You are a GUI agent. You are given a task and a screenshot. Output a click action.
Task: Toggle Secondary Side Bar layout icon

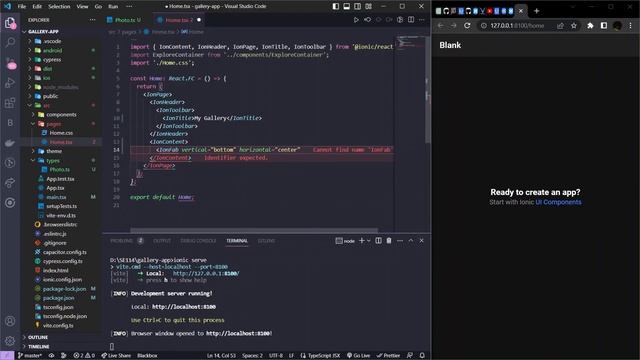358,6
